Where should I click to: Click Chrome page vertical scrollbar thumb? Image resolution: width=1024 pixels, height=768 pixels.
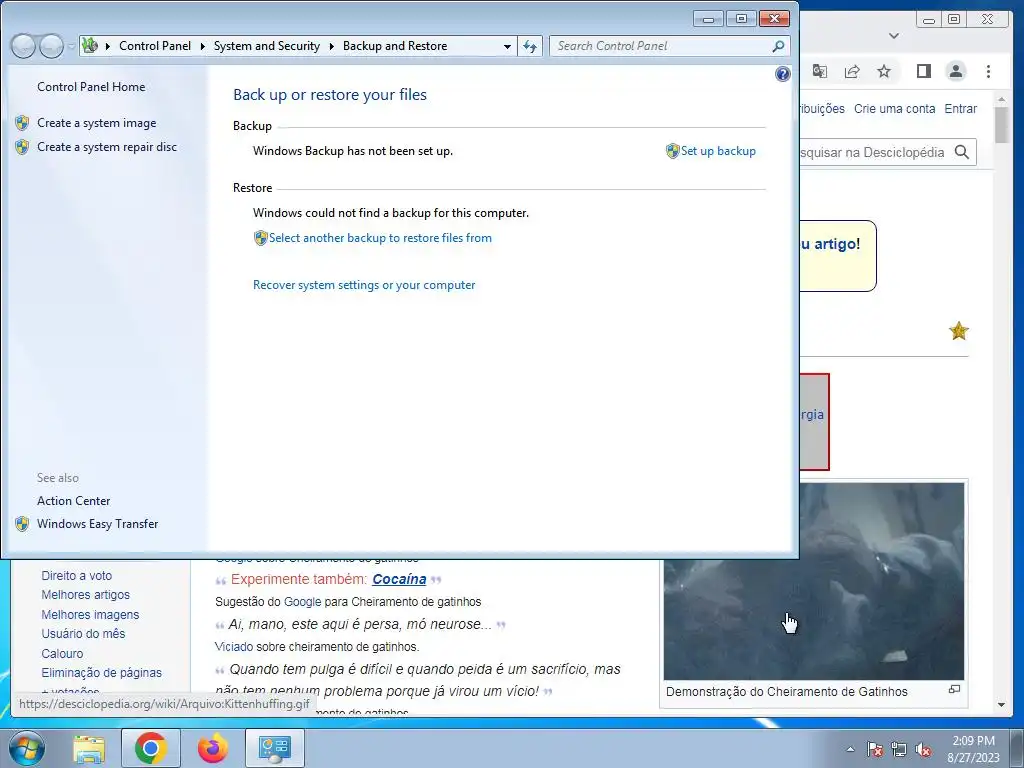pos(1001,124)
